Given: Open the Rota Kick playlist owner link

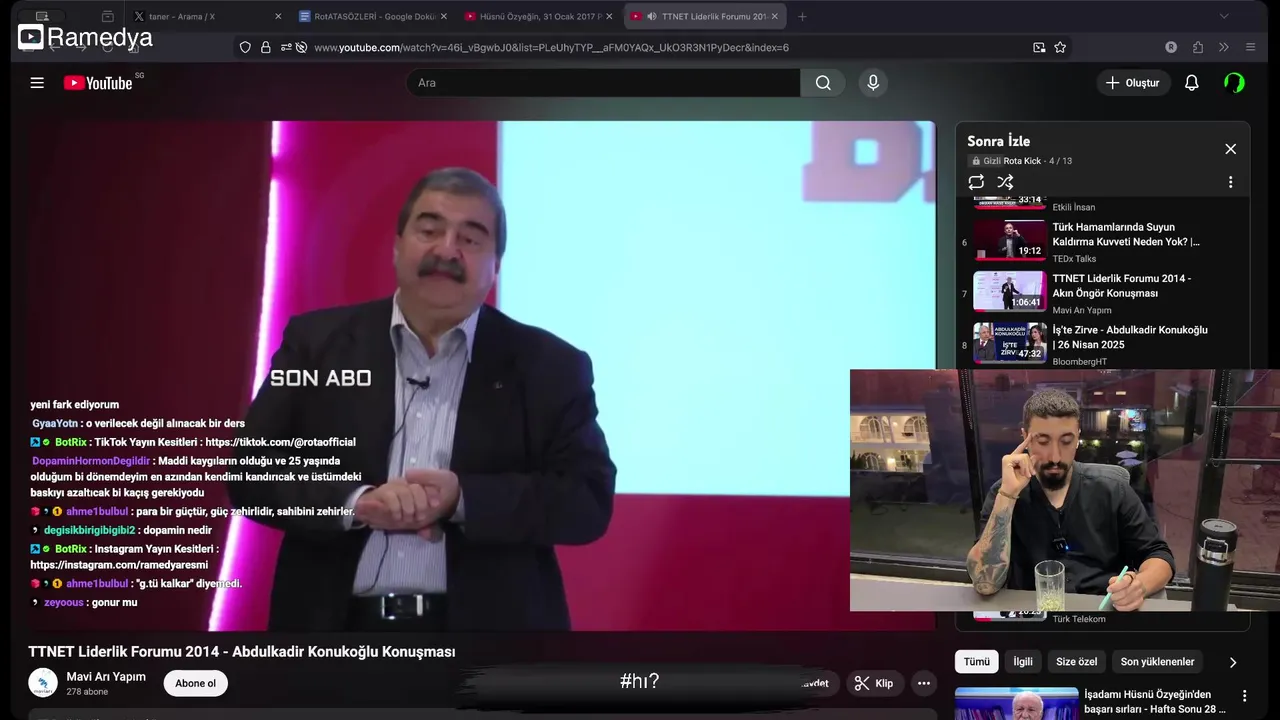Looking at the screenshot, I should tap(1022, 161).
